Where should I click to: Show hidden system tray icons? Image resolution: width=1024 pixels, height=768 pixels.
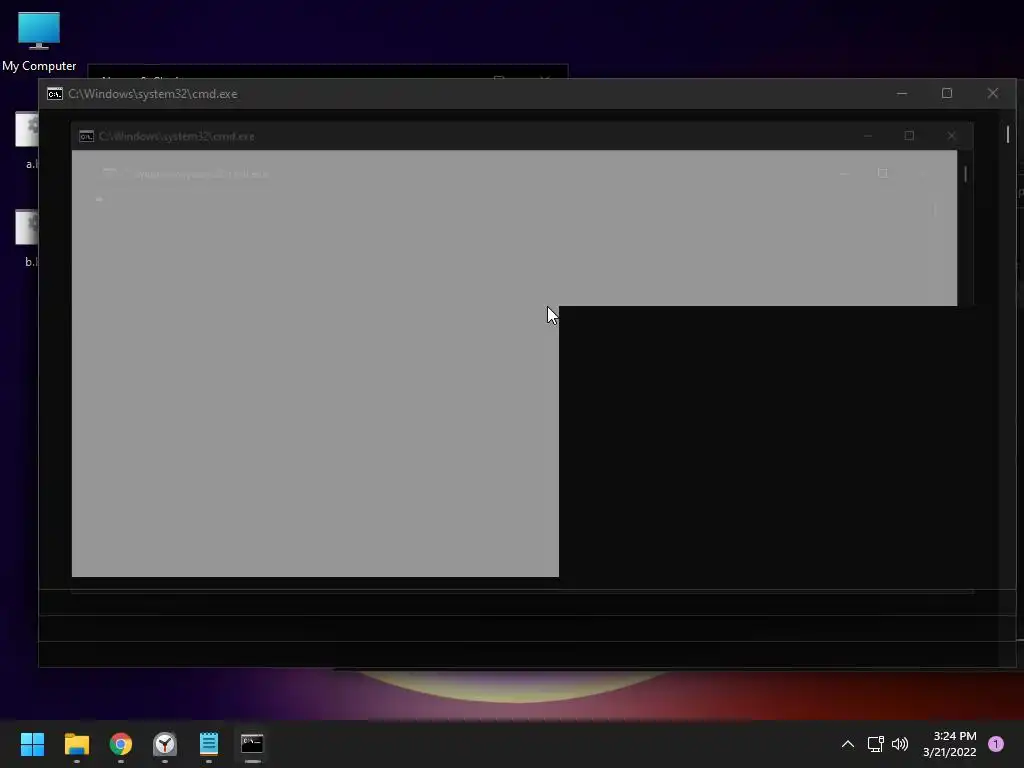(x=848, y=744)
